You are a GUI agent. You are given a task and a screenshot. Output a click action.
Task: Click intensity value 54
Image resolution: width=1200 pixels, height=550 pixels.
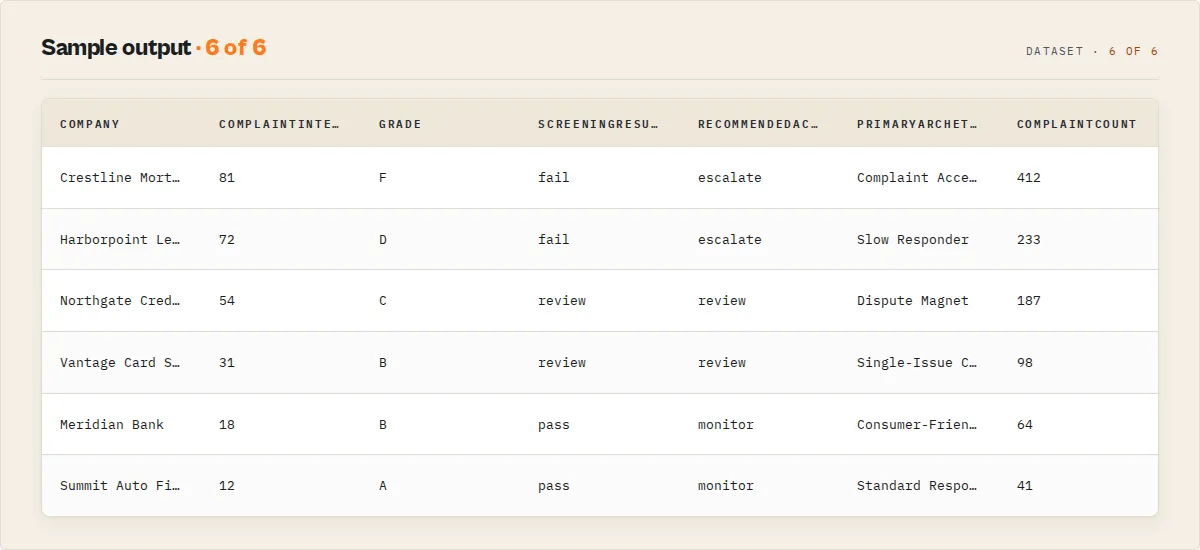point(227,301)
